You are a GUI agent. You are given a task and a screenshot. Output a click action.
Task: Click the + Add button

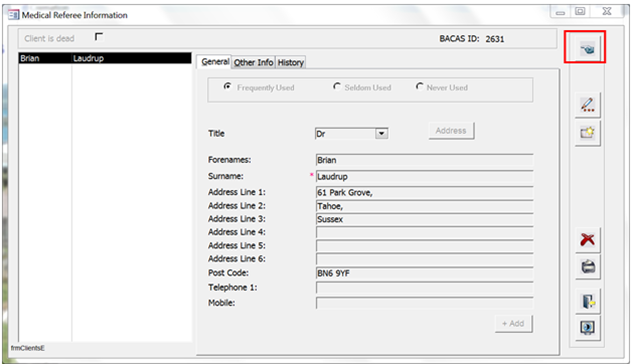pos(513,323)
